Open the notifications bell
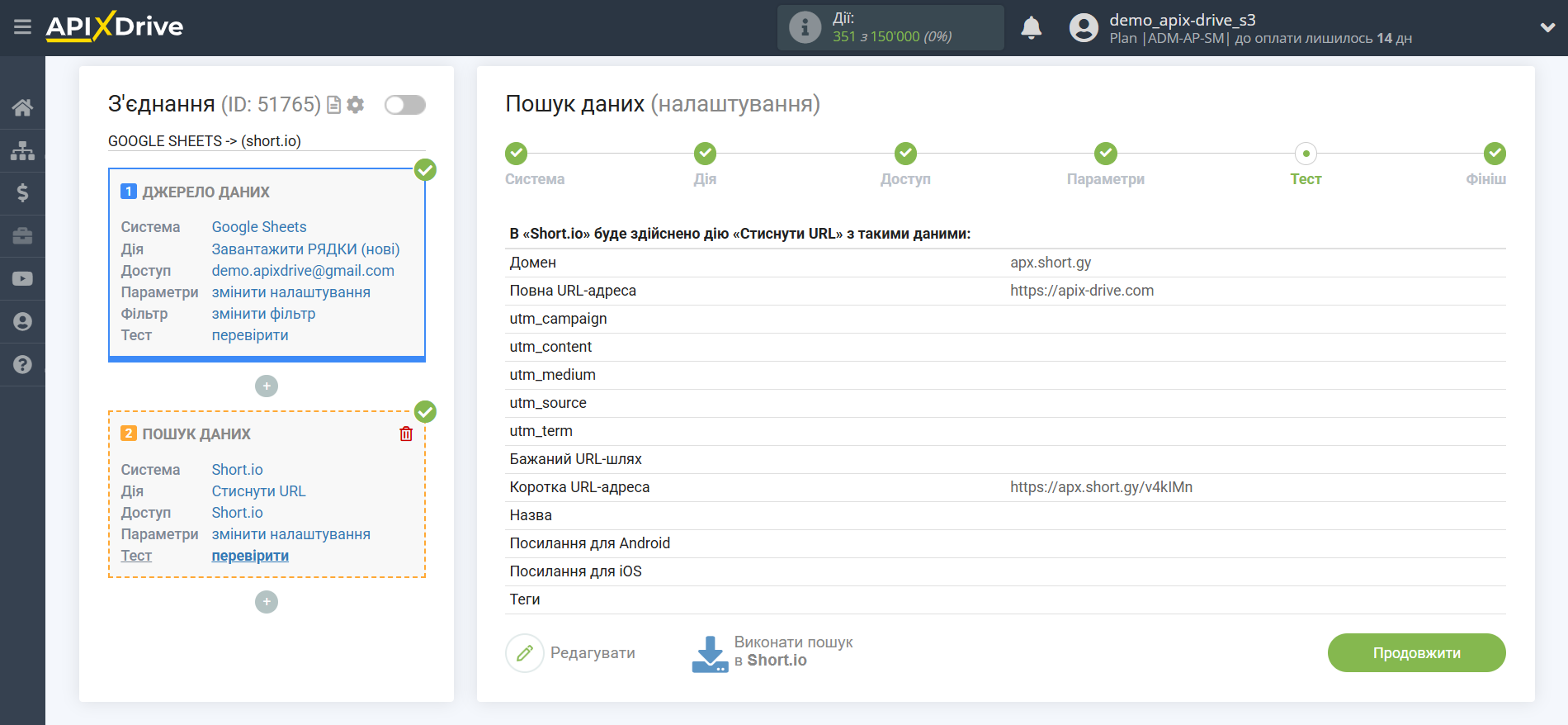 (x=1031, y=28)
